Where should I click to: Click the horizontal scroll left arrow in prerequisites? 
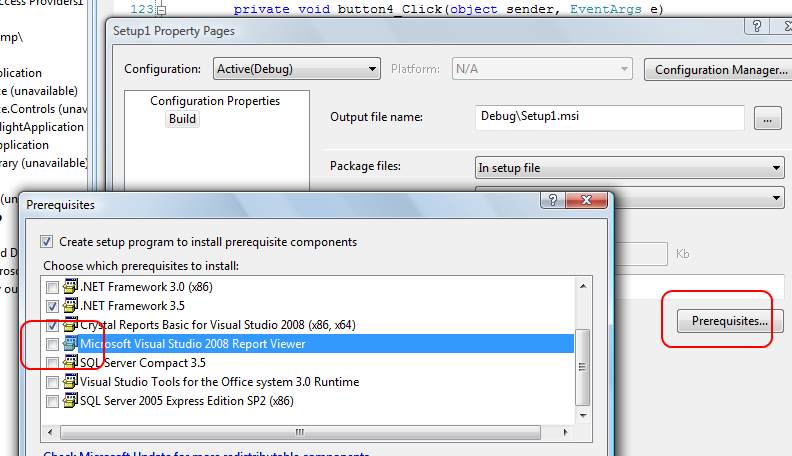50,432
